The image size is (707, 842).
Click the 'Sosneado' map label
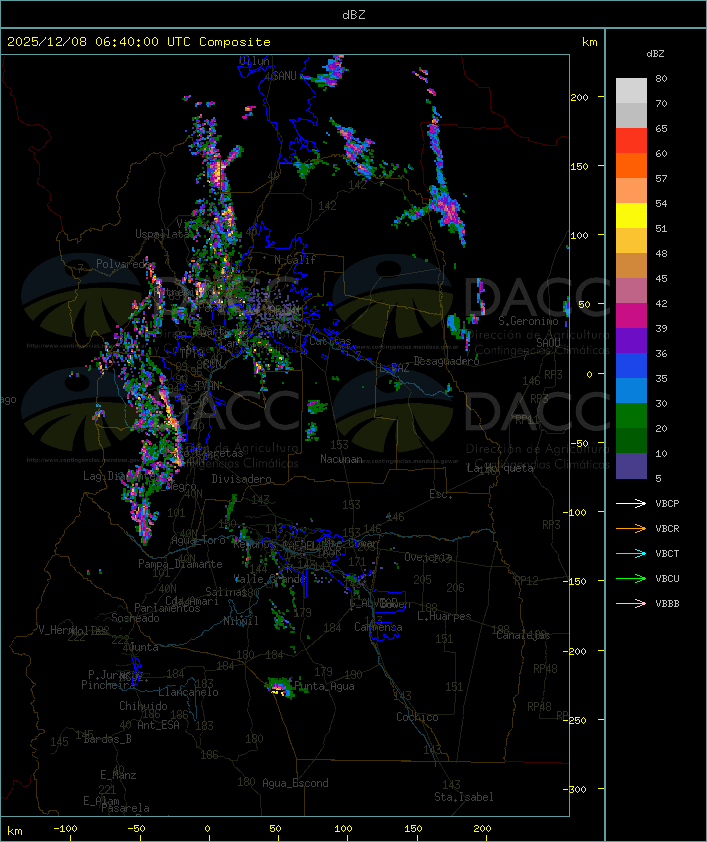pos(135,618)
